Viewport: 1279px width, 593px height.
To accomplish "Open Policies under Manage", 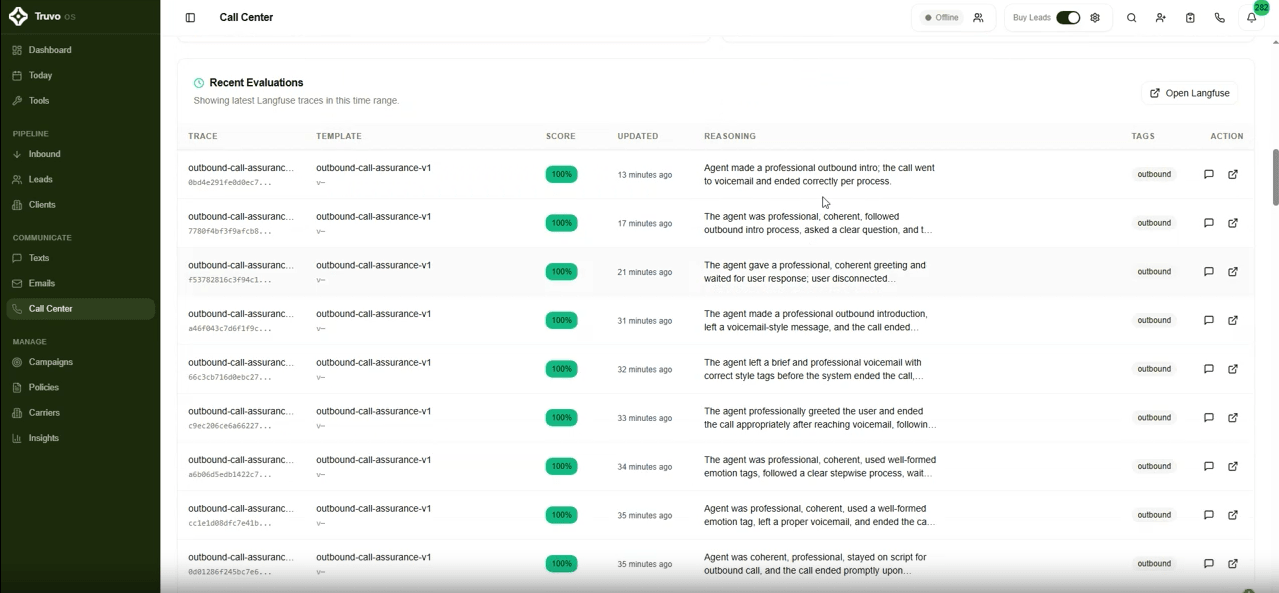I will click(80, 387).
